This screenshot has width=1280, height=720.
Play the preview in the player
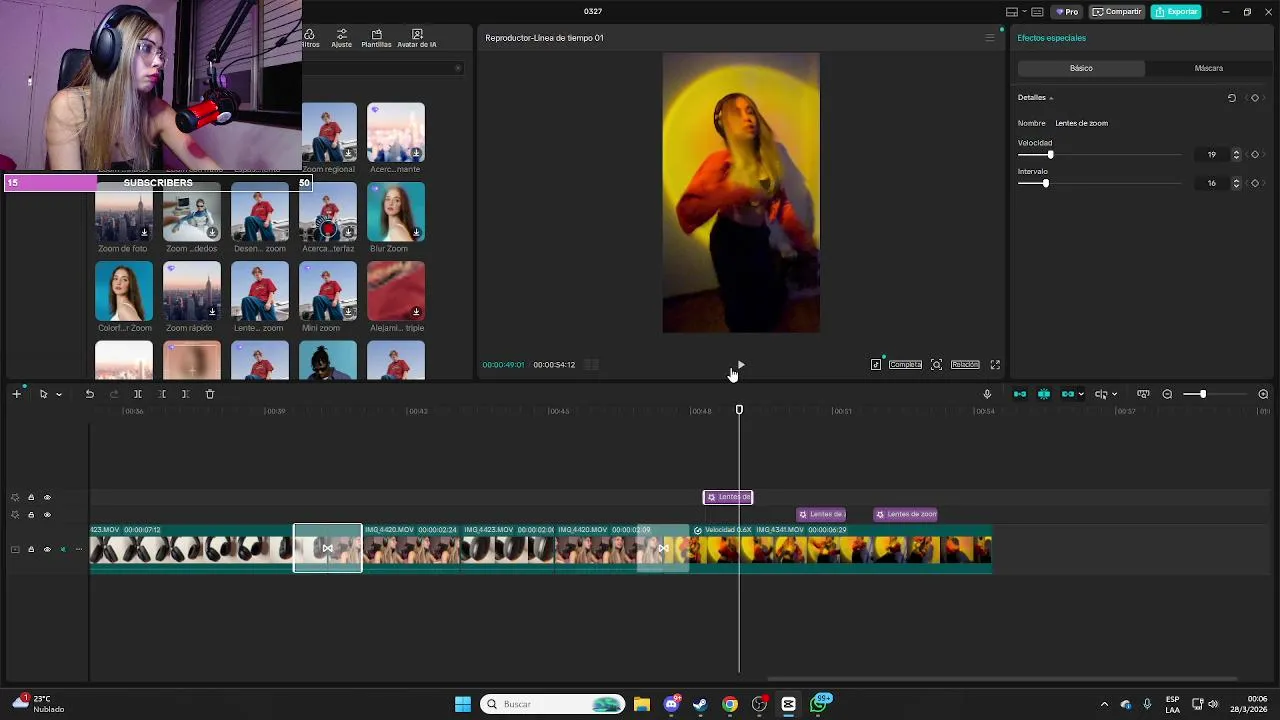[740, 365]
